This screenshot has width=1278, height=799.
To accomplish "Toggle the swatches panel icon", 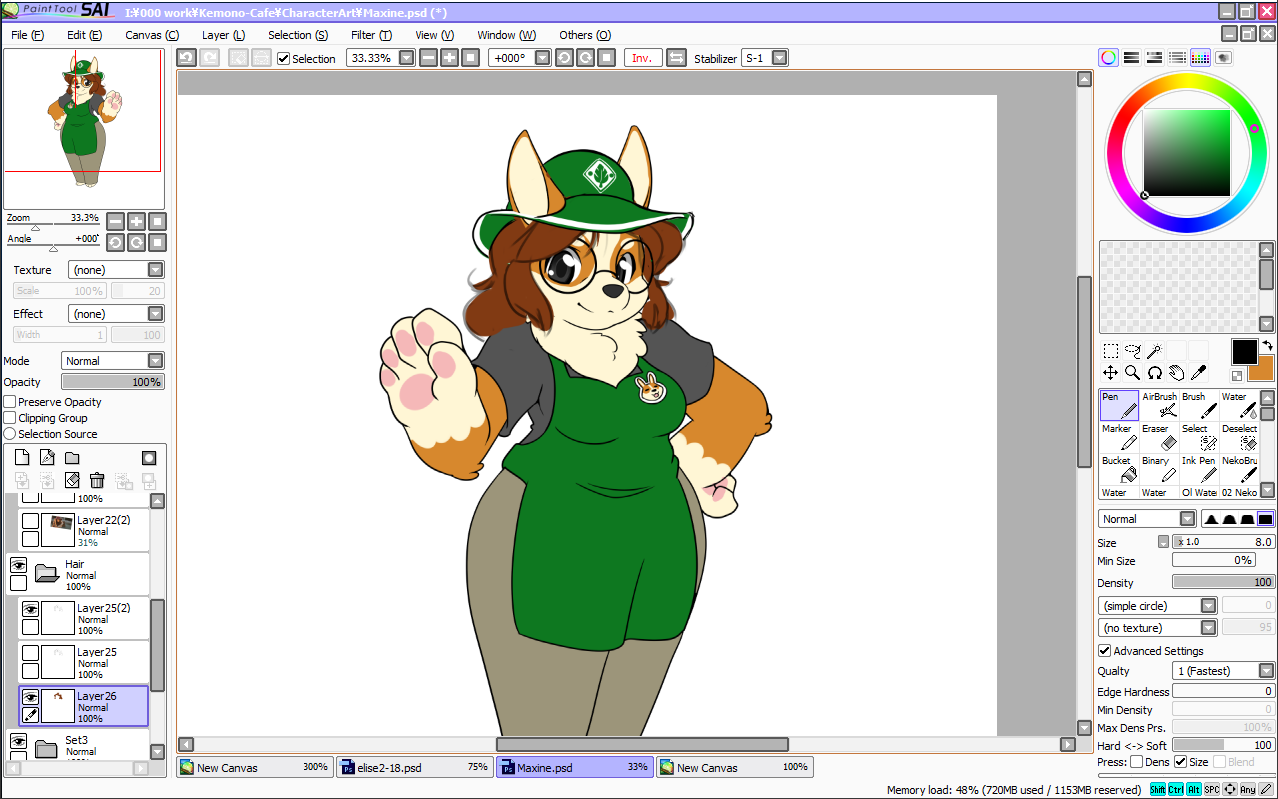I will pos(1200,58).
